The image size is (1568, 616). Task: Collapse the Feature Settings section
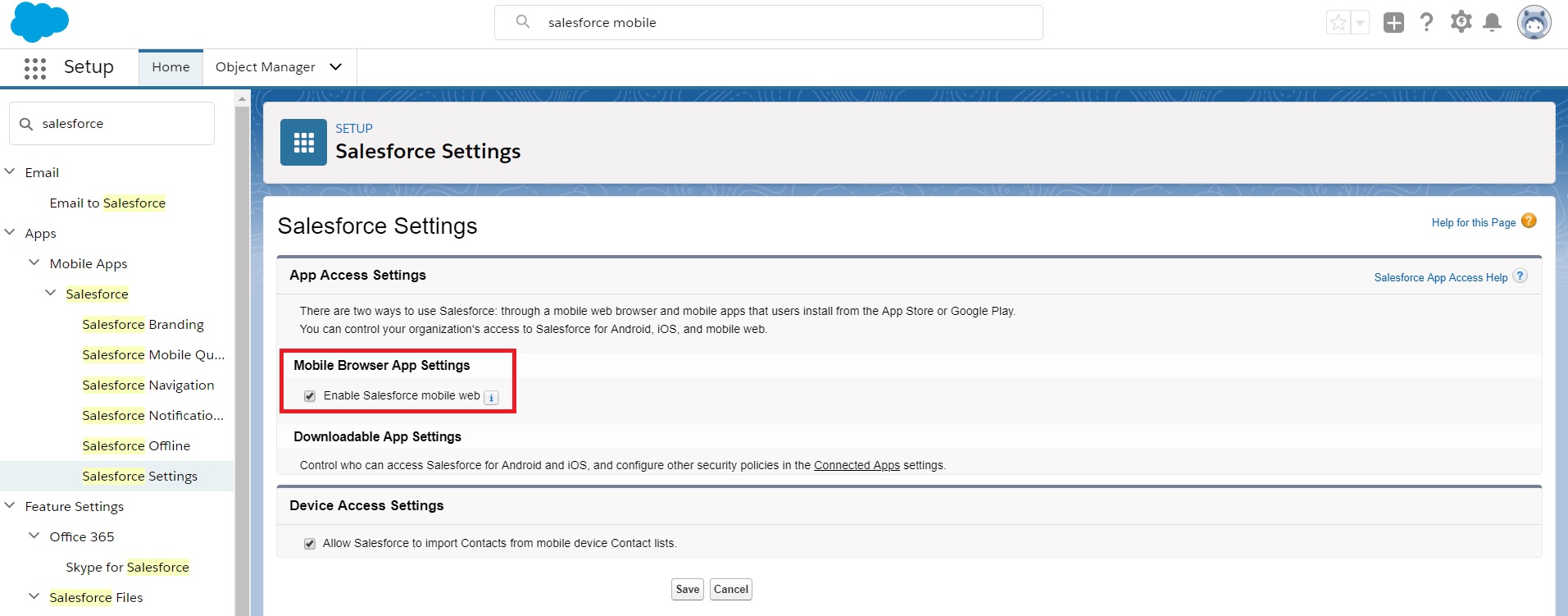click(10, 505)
